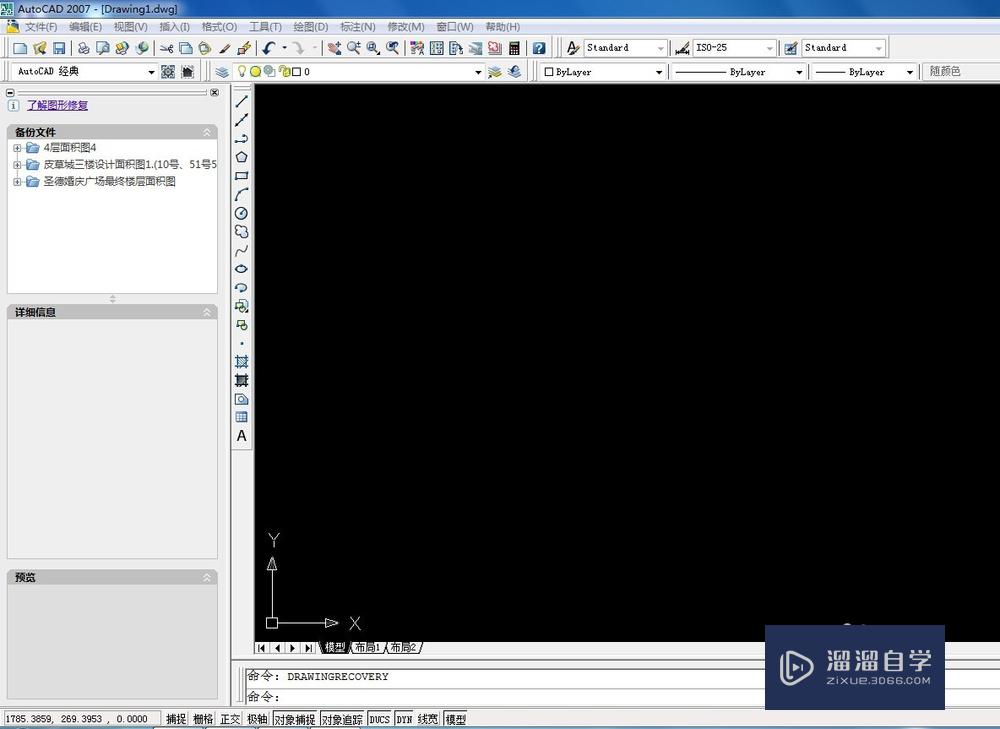This screenshot has width=1000, height=729.
Task: Open the QuickCalc calculator icon
Action: coord(514,48)
